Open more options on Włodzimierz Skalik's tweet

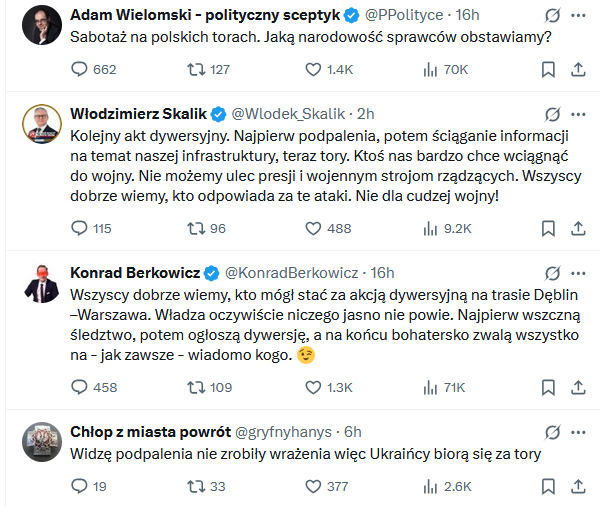tap(578, 113)
